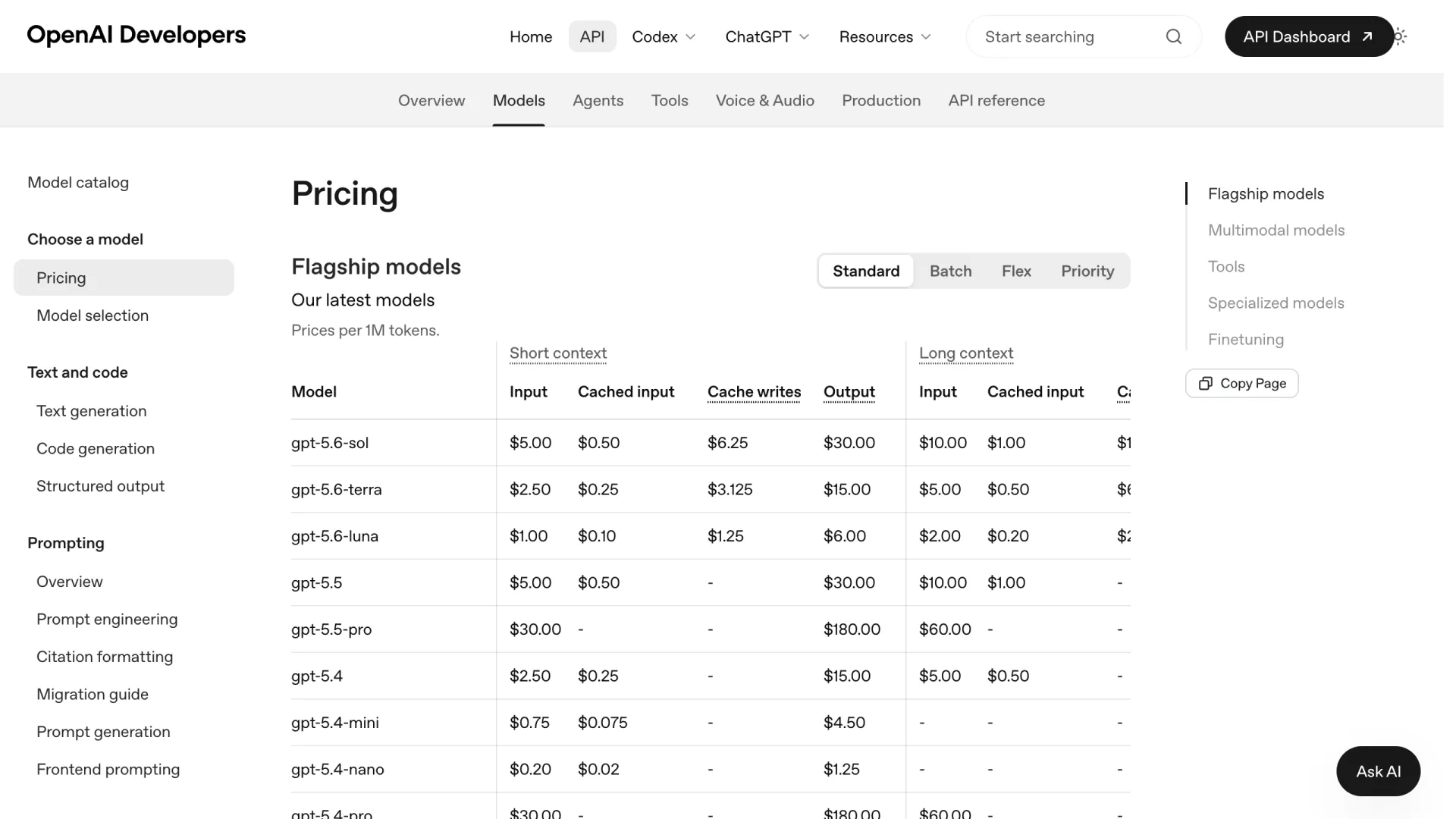
Task: Select the API nav item
Action: 592,36
